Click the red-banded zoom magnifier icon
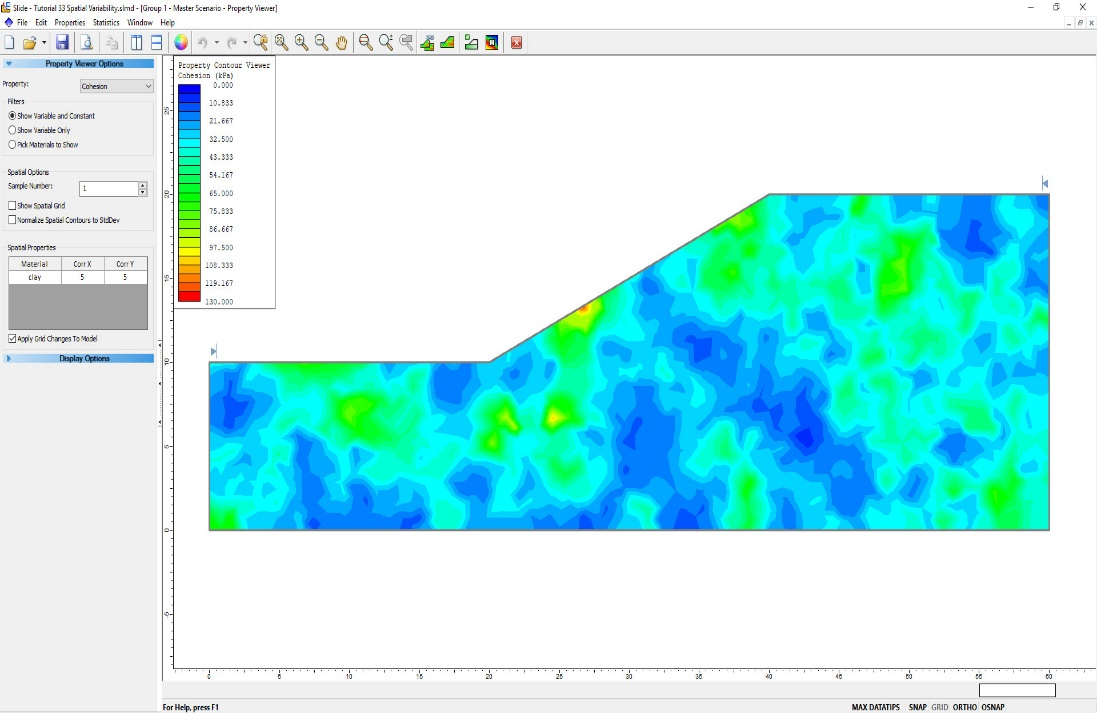The height and width of the screenshot is (713, 1097). 365,43
